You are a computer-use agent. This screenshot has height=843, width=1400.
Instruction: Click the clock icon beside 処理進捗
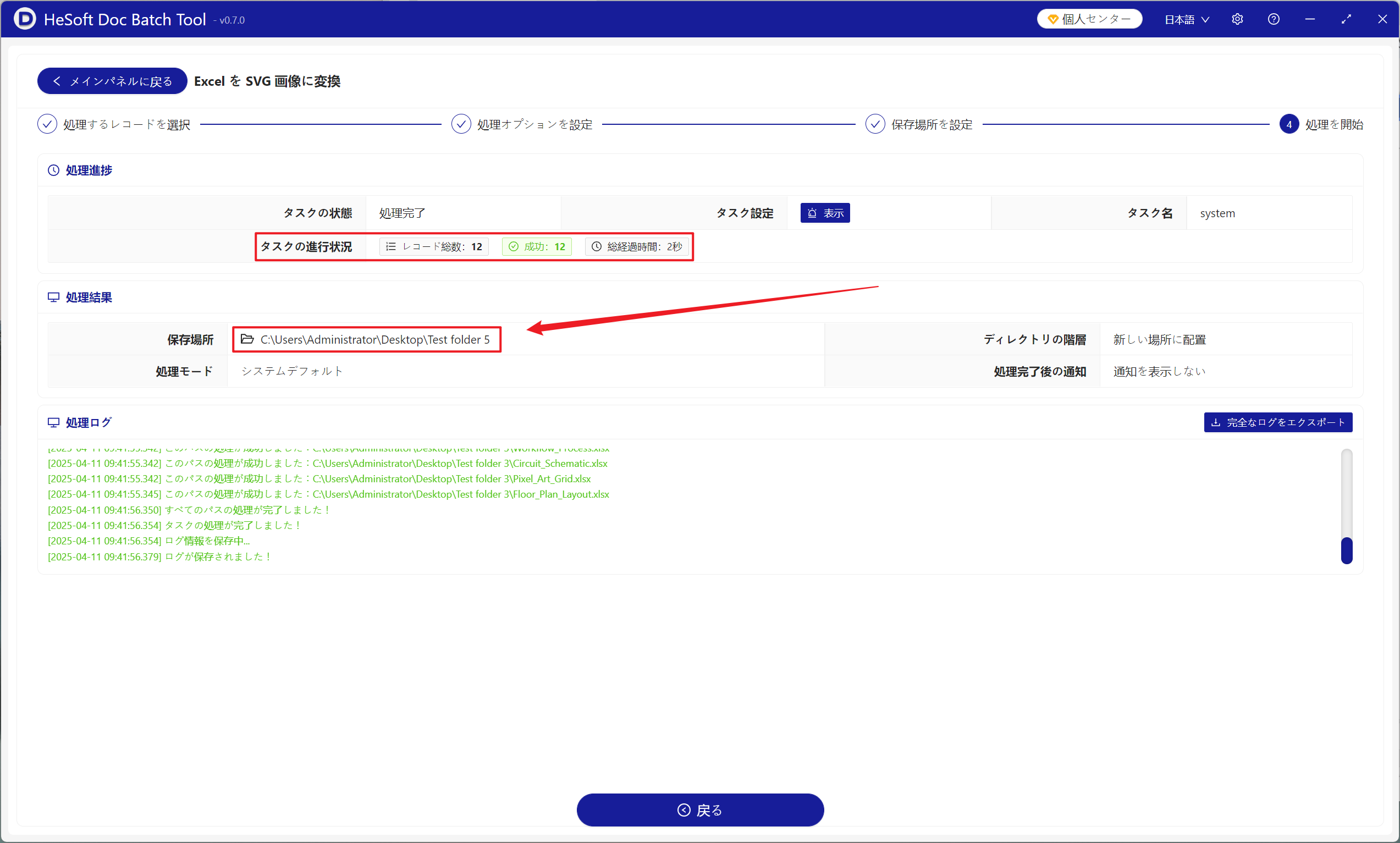53,170
